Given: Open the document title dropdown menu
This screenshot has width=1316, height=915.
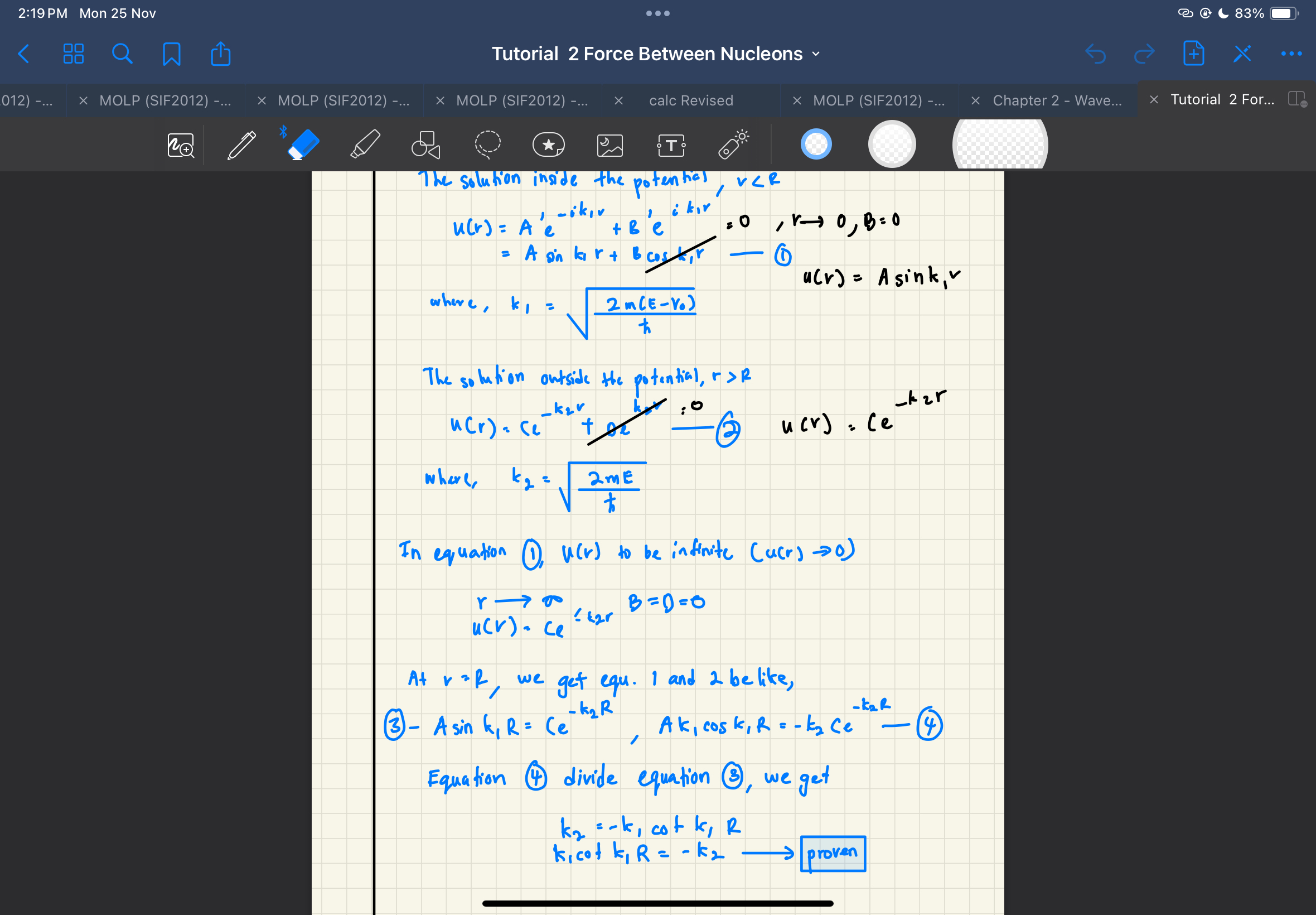Looking at the screenshot, I should [x=816, y=54].
